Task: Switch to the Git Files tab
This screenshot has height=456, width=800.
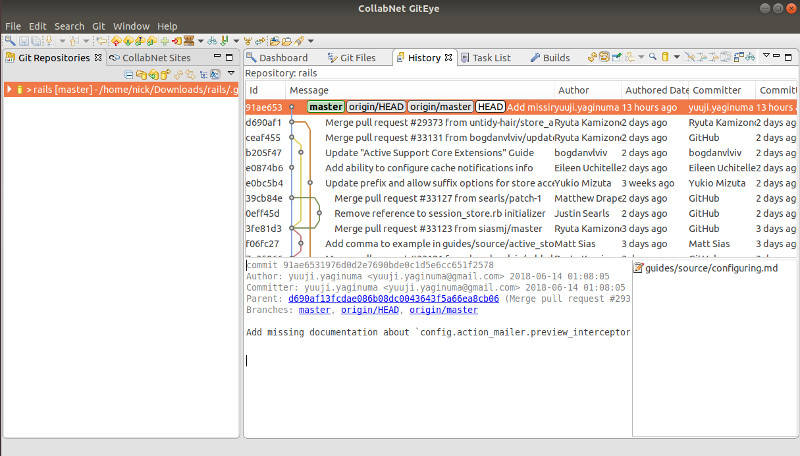Action: 350,58
